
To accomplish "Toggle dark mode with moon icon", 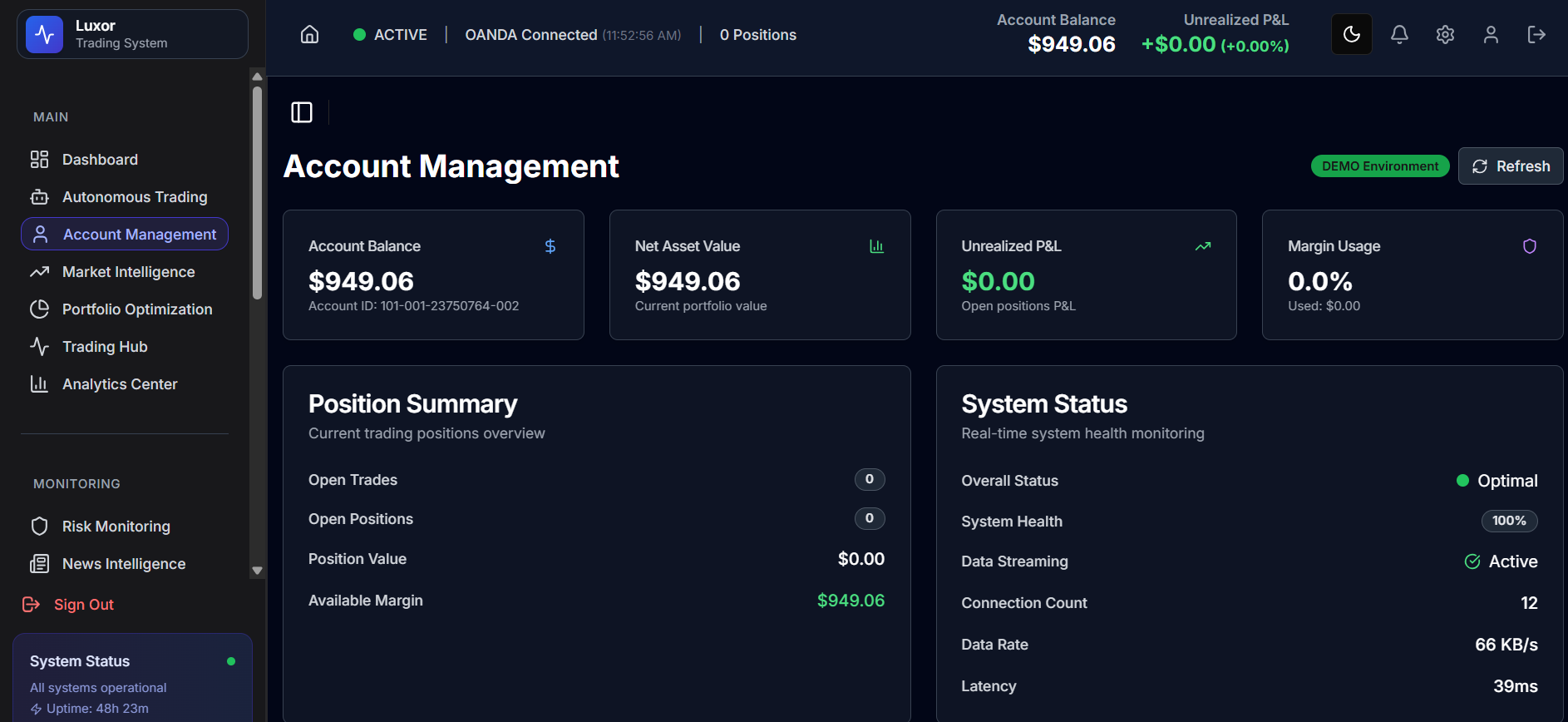I will 1351,34.
